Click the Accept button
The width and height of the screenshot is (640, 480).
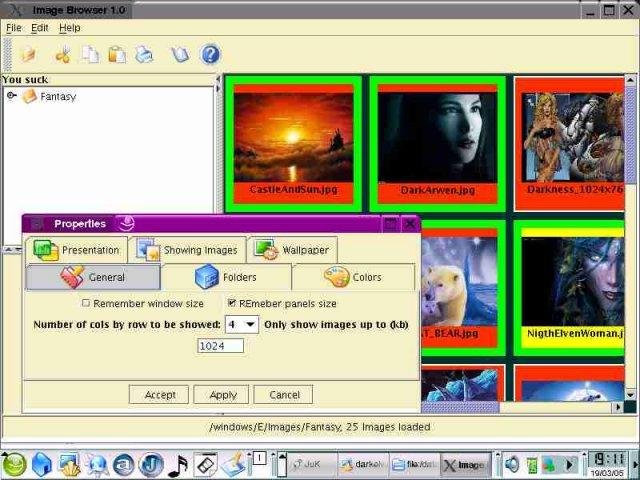(159, 395)
